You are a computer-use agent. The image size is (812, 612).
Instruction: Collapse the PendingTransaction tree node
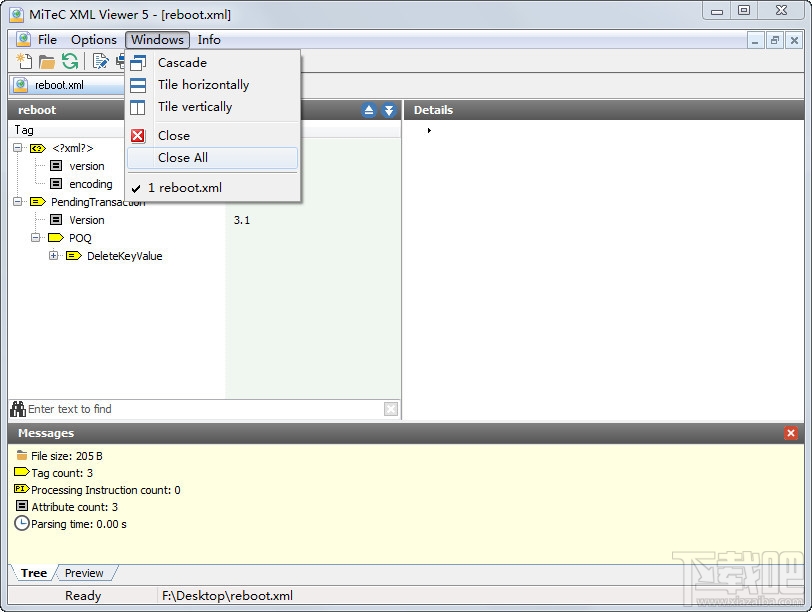17,202
